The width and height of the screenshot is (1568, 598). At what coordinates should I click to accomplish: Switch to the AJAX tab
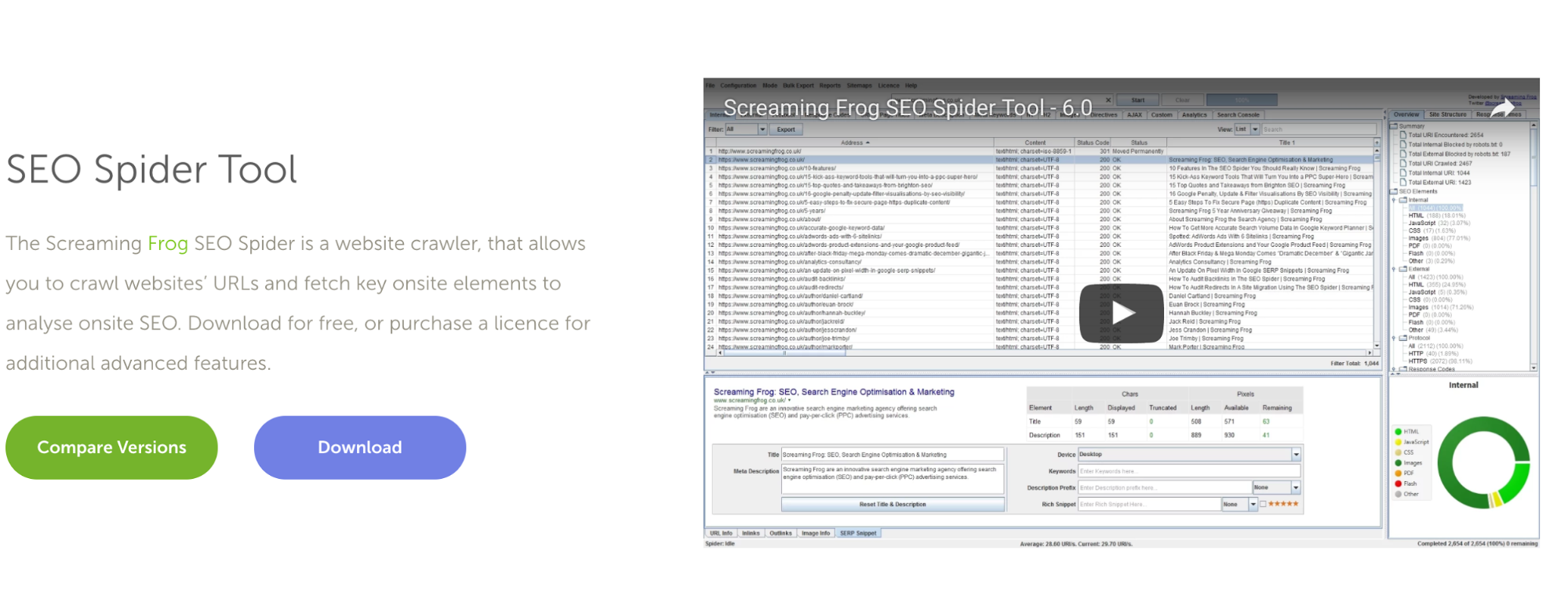[1134, 115]
